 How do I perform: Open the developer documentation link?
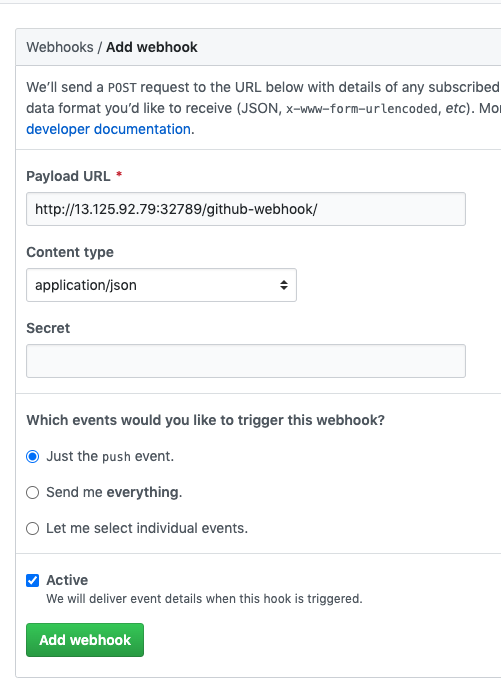tap(109, 129)
